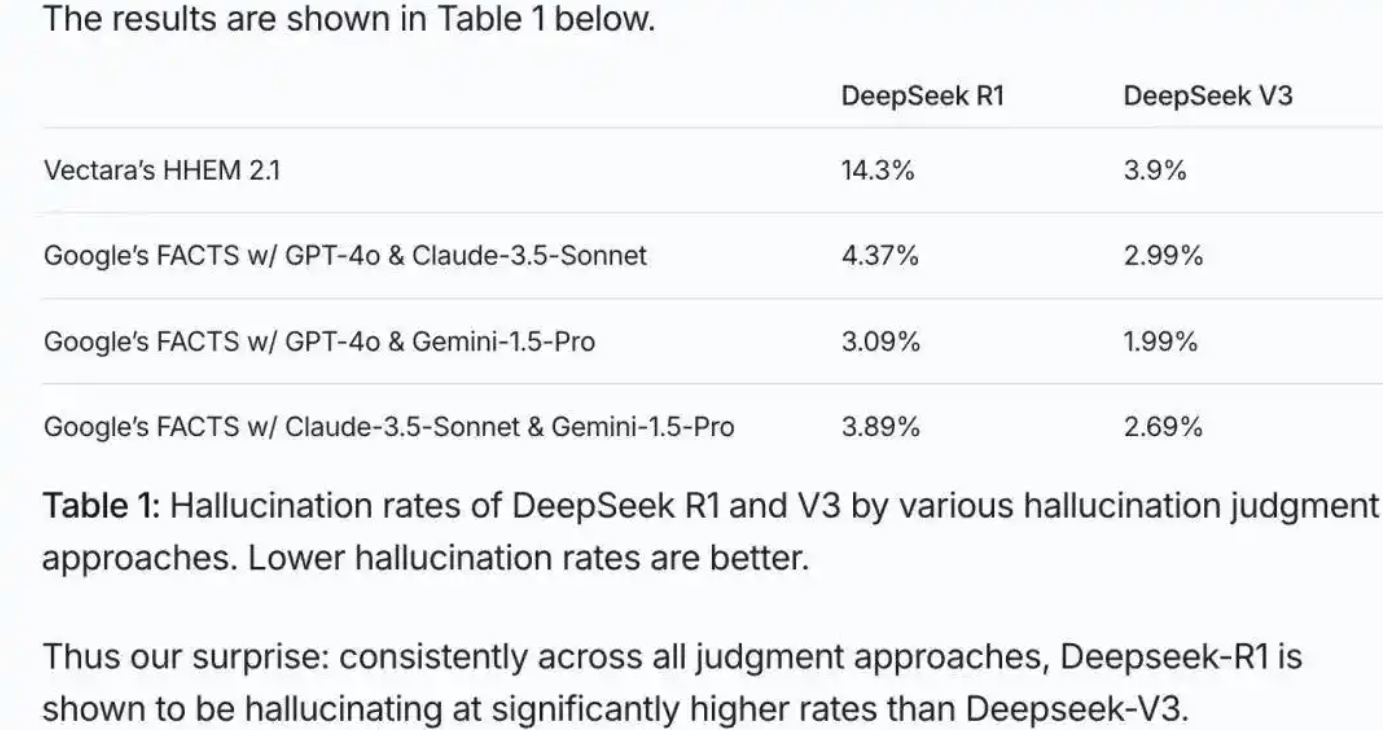Click the 14.3% cell for DeepSeek R1
Image resolution: width=1383 pixels, height=730 pixels.
878,170
